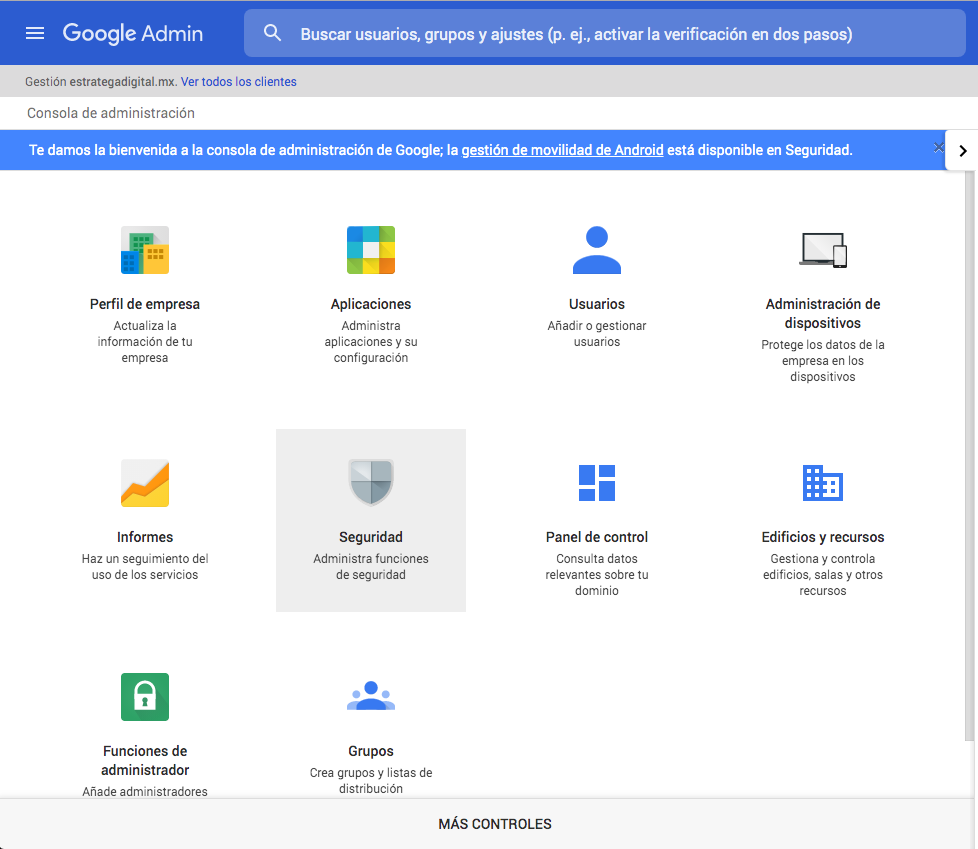Click the Google Admin logo
The height and width of the screenshot is (849, 978).
tap(133, 33)
